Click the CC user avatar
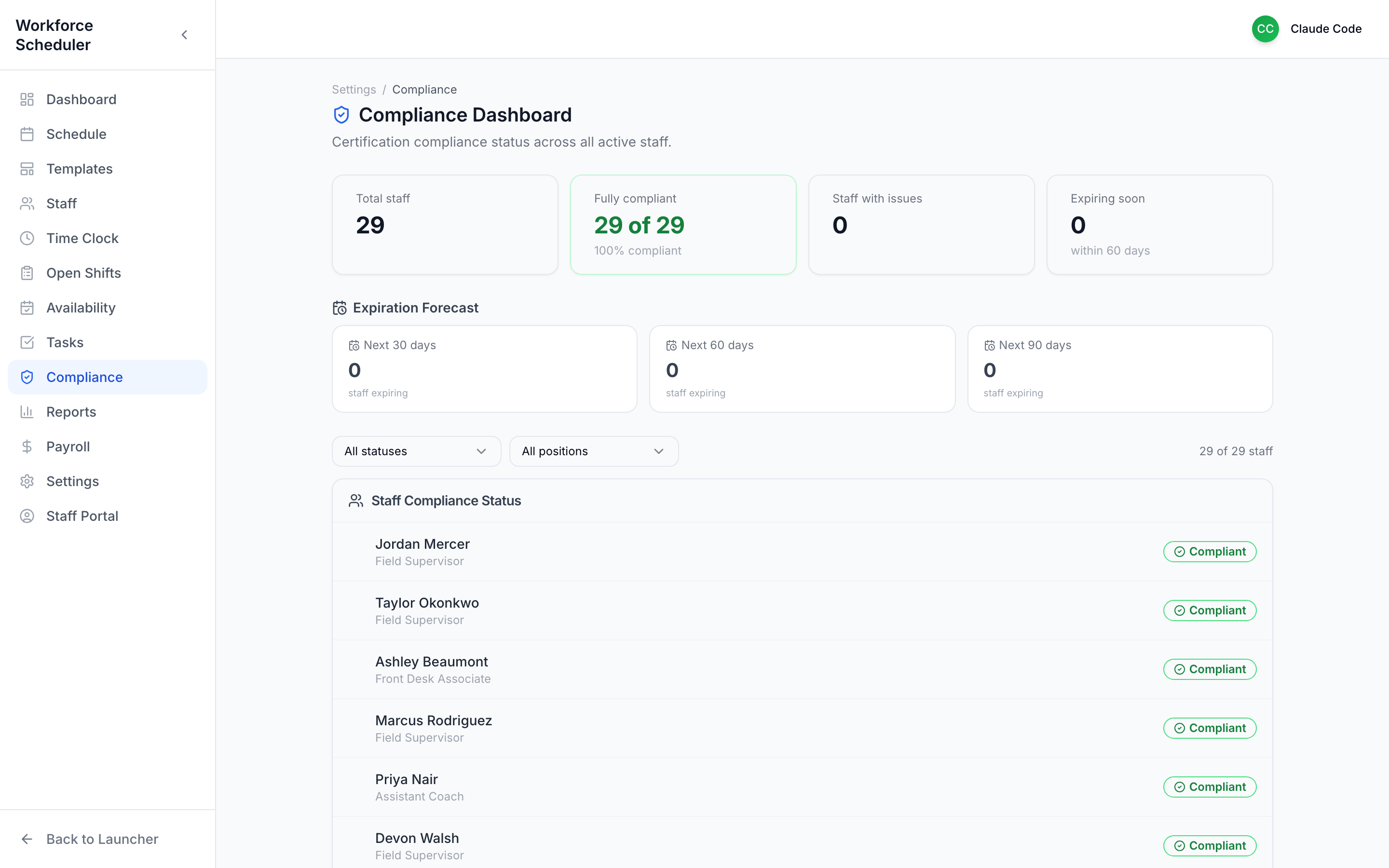 pyautogui.click(x=1265, y=29)
